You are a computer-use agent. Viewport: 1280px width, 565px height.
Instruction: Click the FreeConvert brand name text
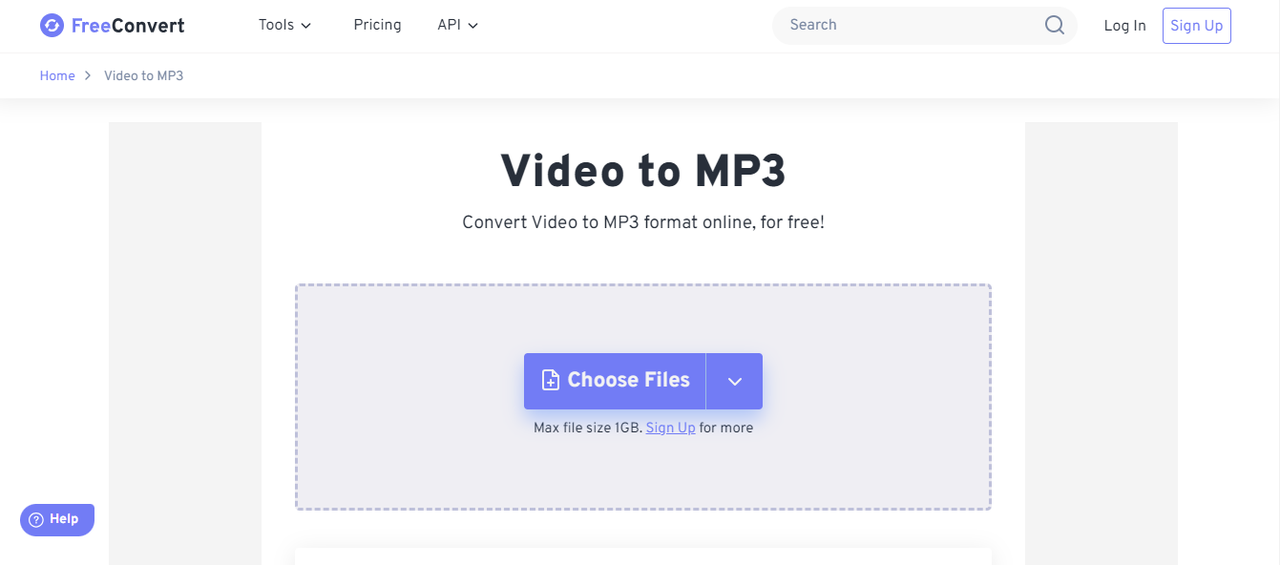[x=128, y=26]
